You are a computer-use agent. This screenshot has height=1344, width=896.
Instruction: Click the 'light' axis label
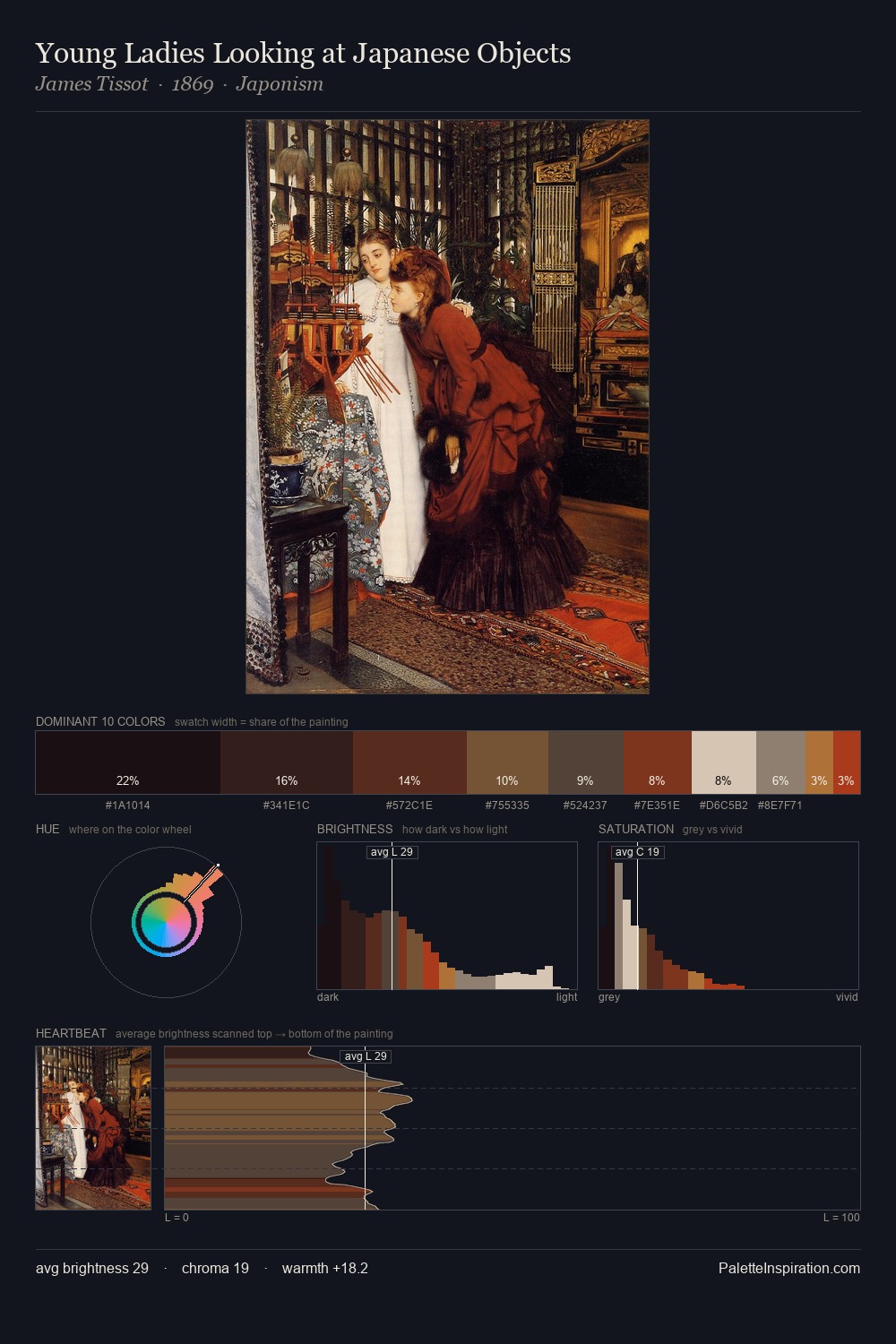(x=566, y=997)
